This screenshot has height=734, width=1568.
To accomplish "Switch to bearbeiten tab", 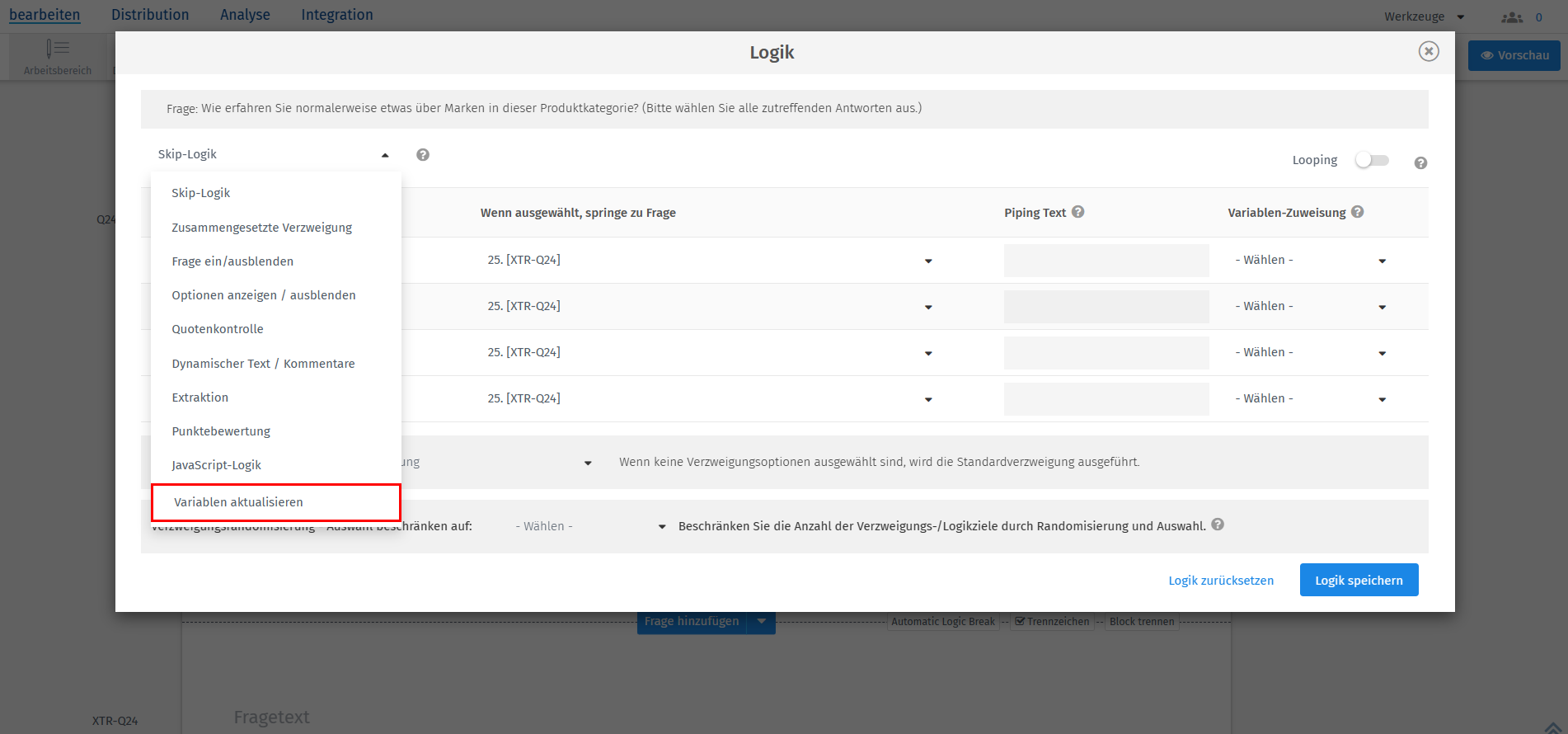I will [x=45, y=15].
